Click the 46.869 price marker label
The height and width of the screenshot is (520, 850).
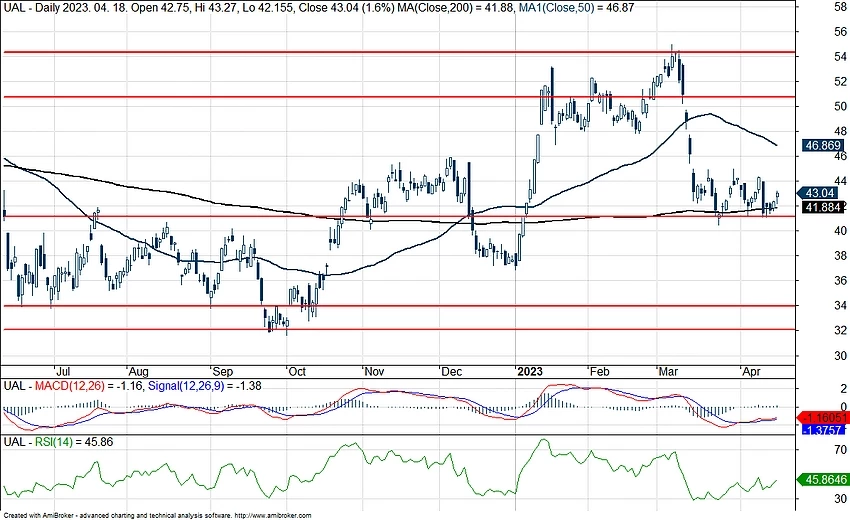[823, 145]
